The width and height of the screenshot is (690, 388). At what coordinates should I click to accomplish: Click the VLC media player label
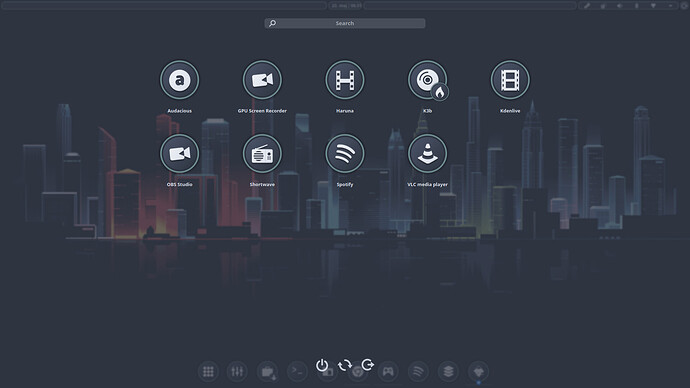pyautogui.click(x=428, y=184)
